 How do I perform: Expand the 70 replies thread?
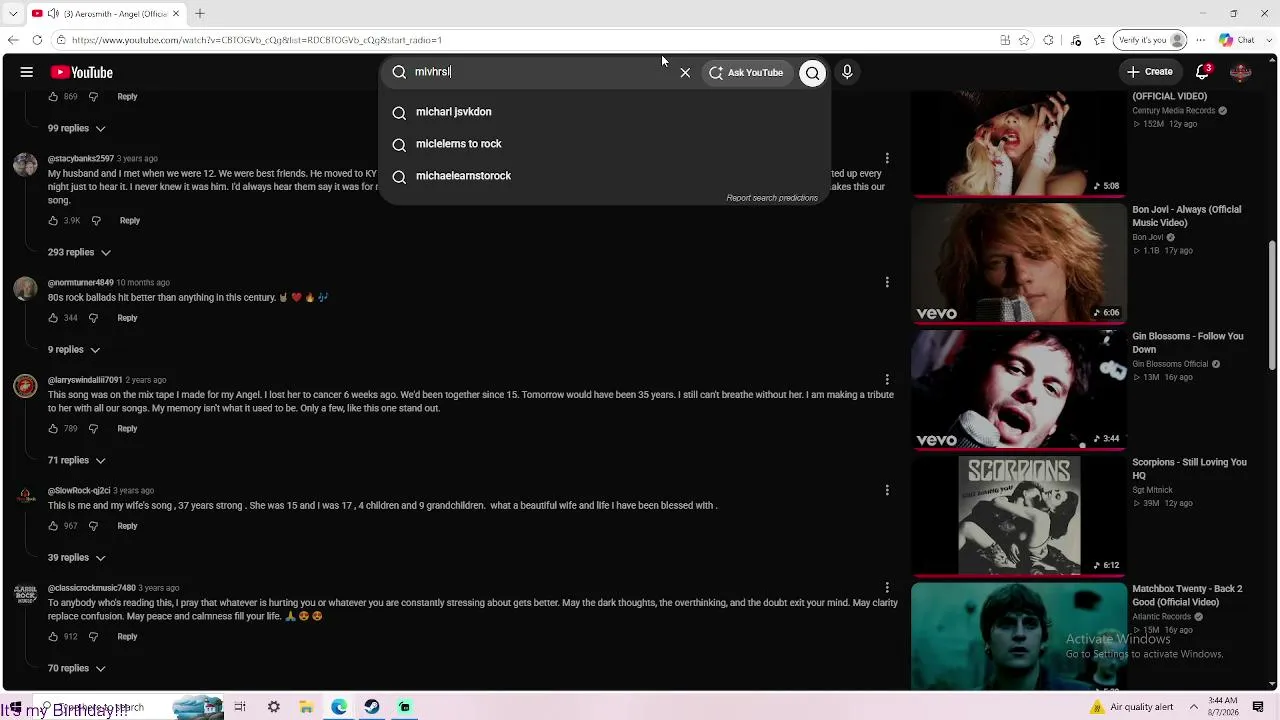(x=77, y=668)
